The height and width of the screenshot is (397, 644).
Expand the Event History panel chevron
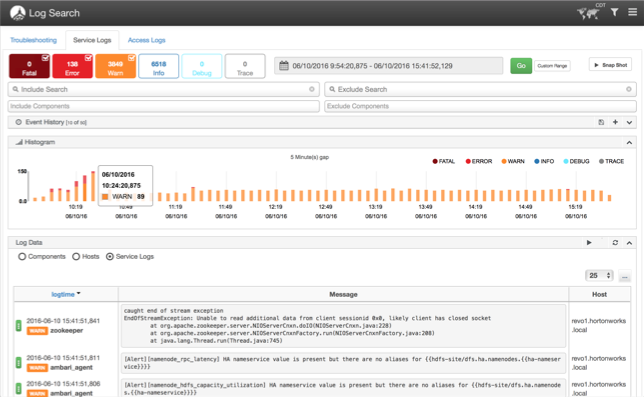pos(629,122)
